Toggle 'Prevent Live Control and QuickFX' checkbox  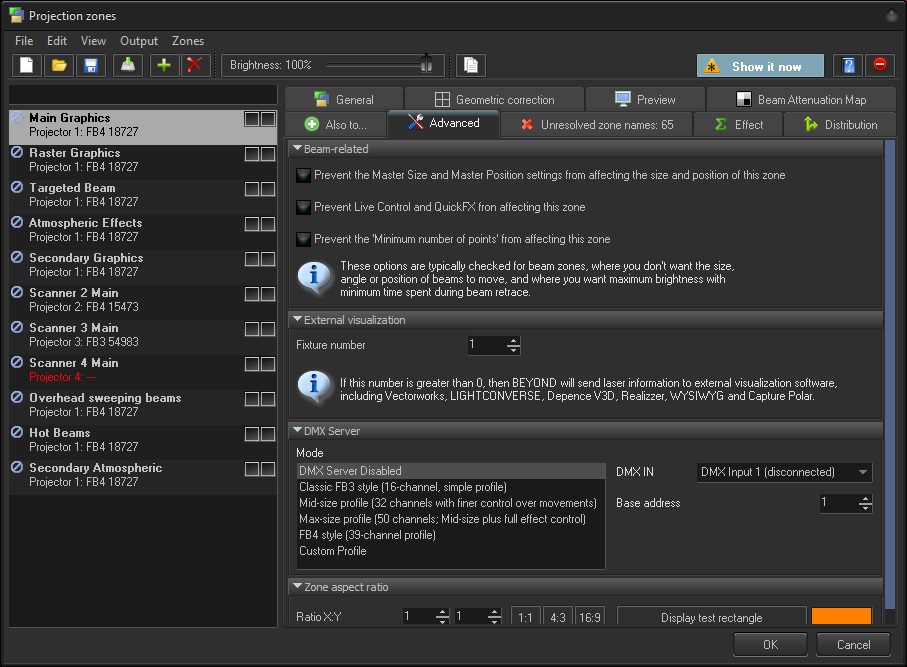[x=304, y=208]
